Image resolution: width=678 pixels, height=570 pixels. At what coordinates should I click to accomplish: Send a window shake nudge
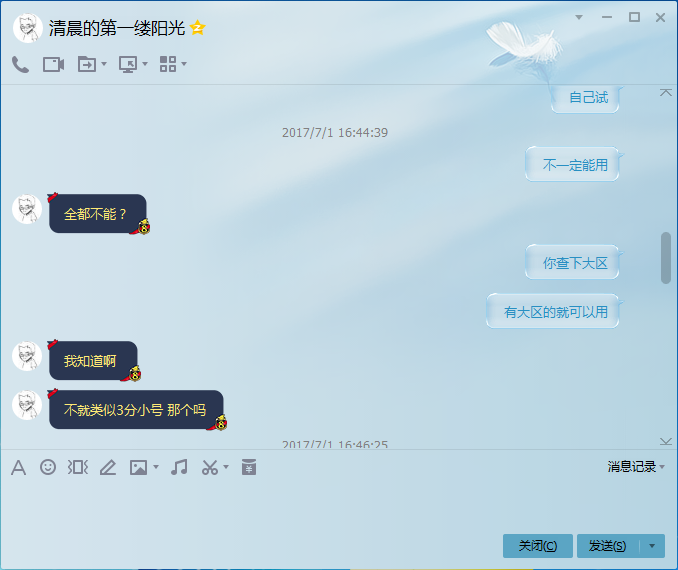click(78, 467)
